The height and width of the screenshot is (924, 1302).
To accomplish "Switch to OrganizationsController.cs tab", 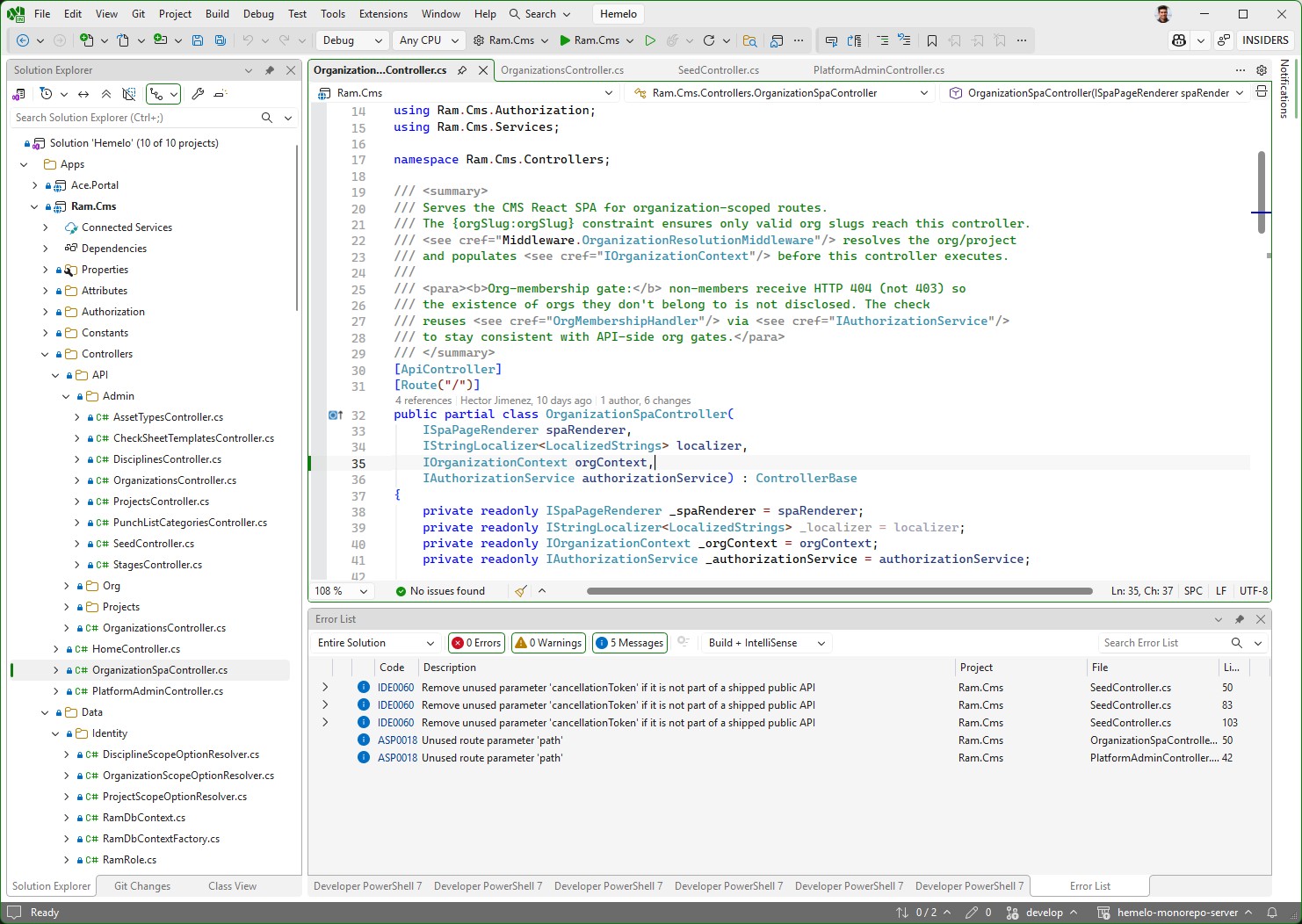I will pos(562,70).
